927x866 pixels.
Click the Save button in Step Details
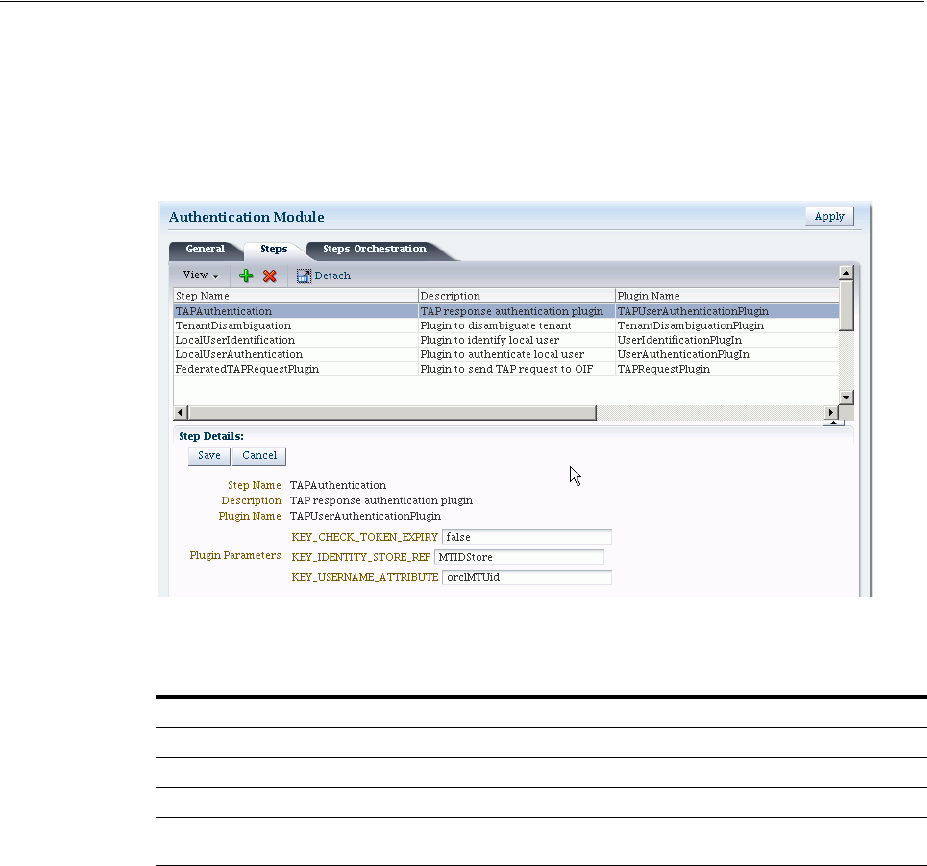209,456
